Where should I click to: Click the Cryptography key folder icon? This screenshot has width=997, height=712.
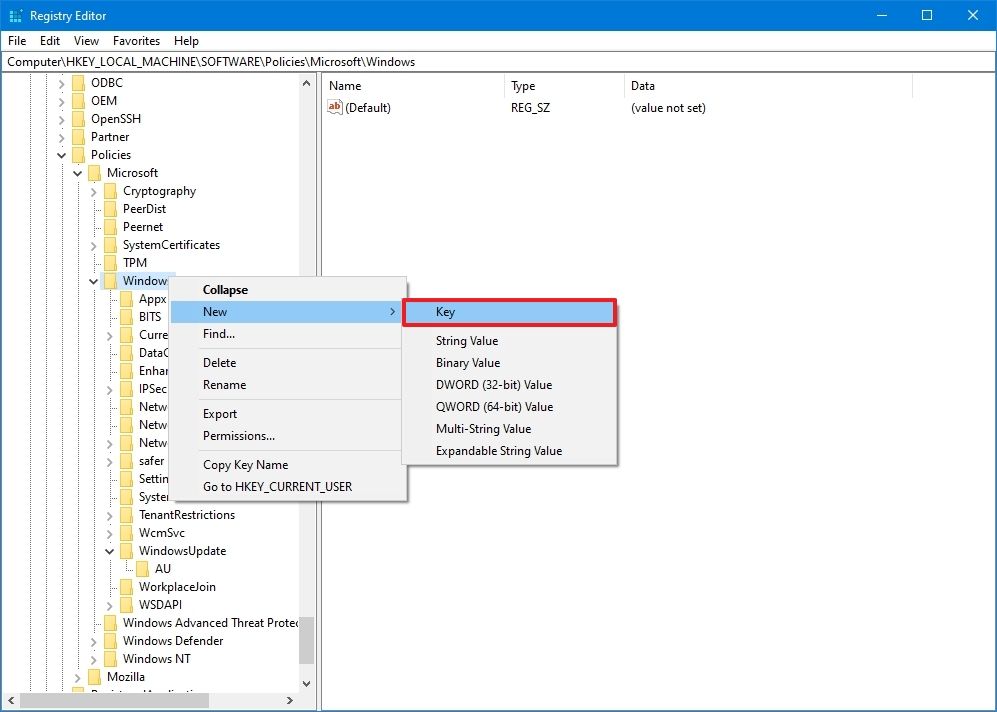[110, 190]
